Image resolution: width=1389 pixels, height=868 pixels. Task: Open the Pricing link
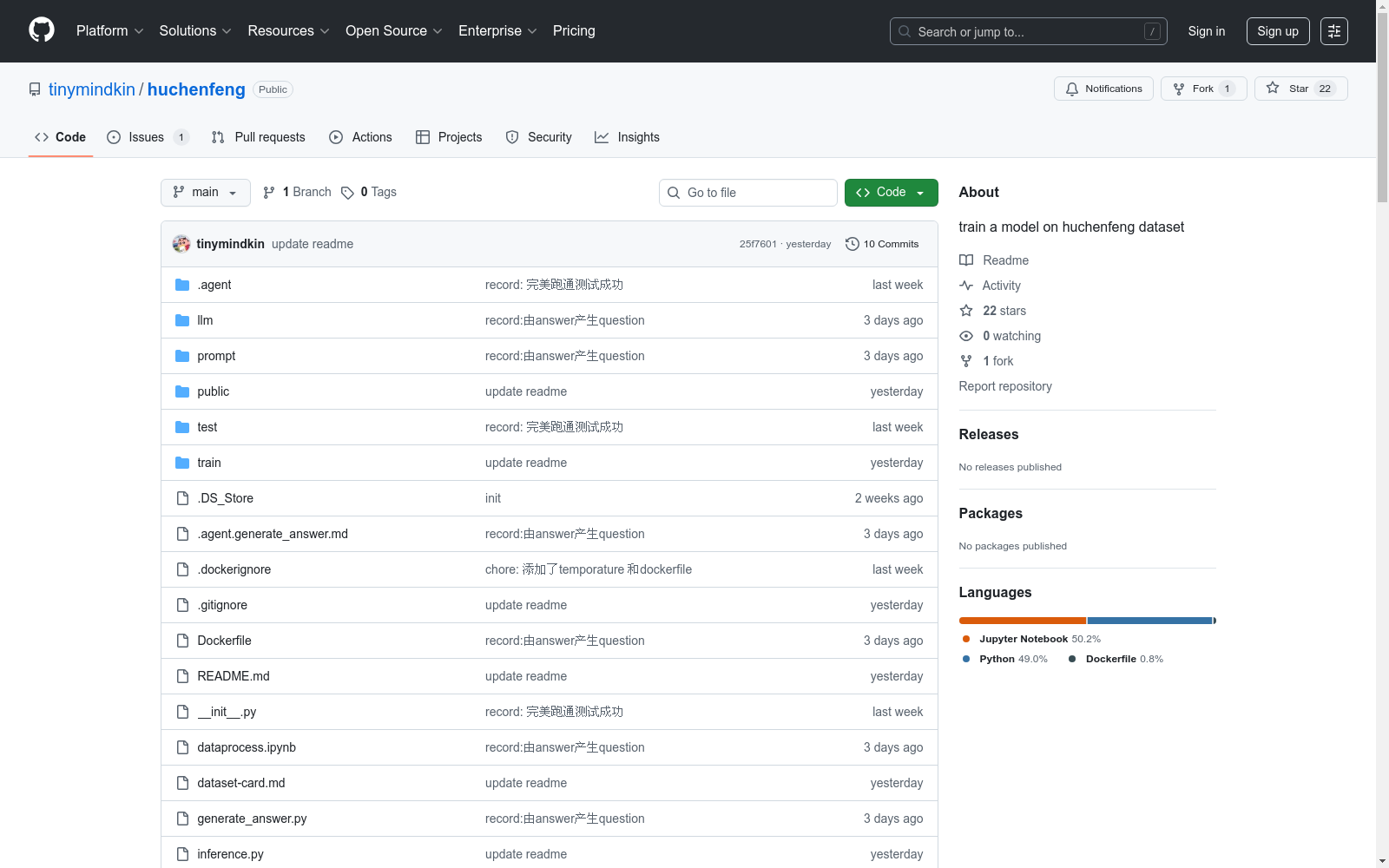(574, 31)
